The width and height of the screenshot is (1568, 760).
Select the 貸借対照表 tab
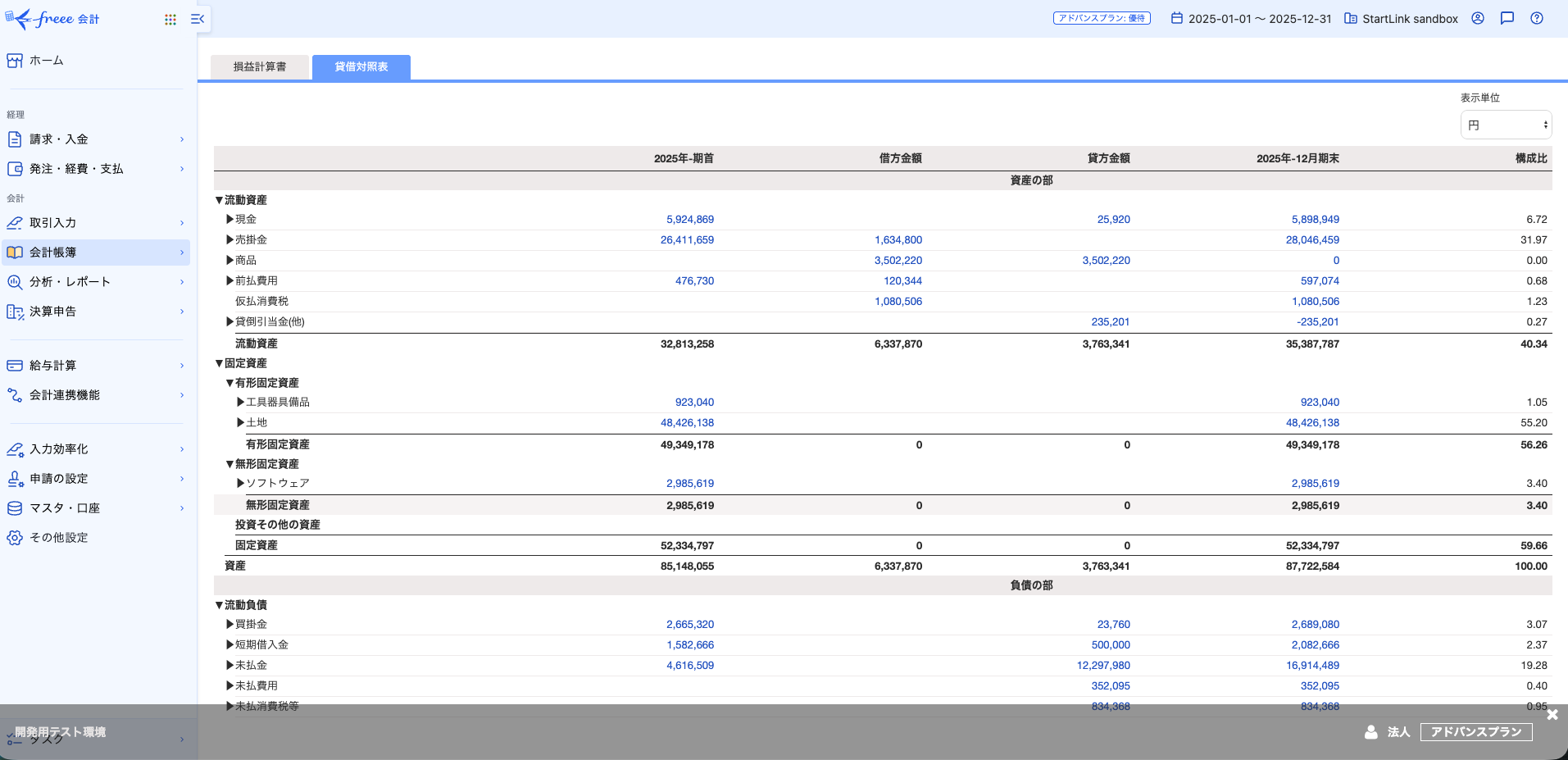point(361,67)
